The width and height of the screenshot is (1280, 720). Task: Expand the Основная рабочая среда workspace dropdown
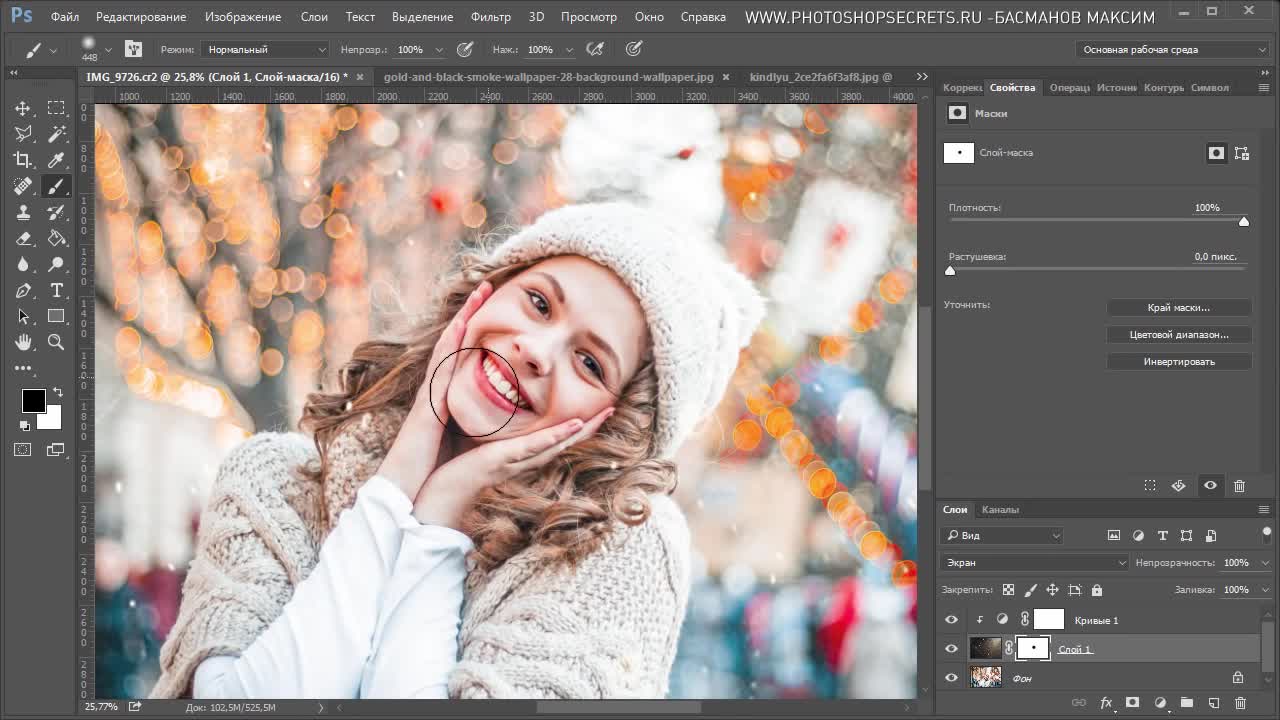point(1173,49)
